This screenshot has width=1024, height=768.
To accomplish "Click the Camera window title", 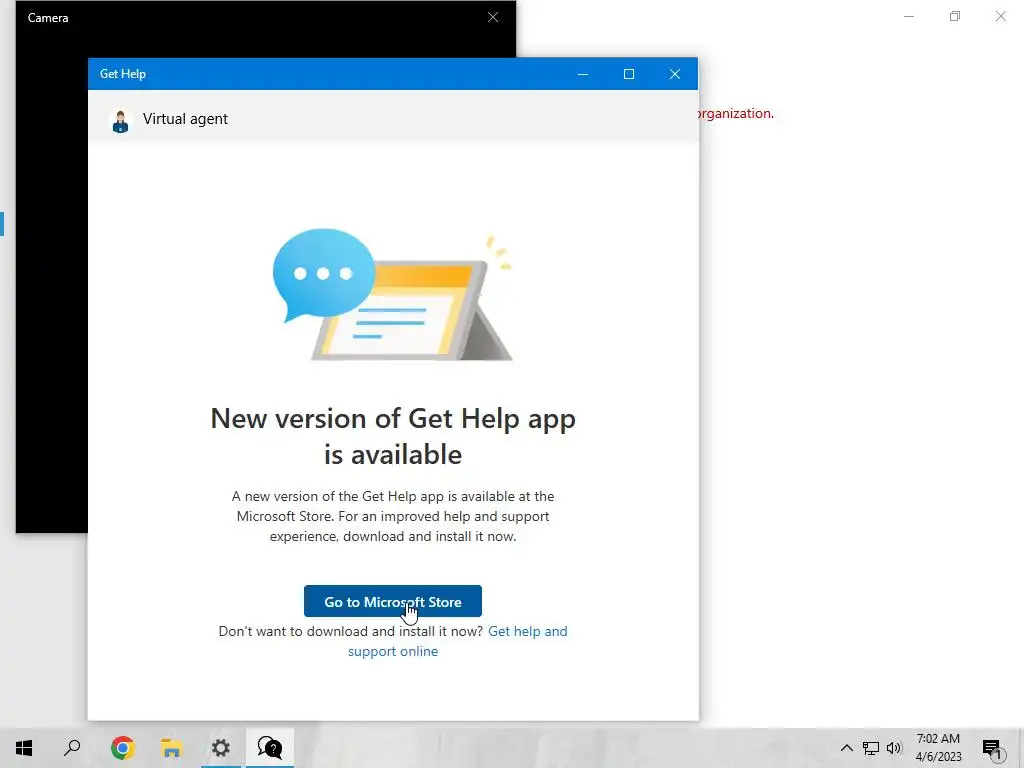I will pos(48,18).
